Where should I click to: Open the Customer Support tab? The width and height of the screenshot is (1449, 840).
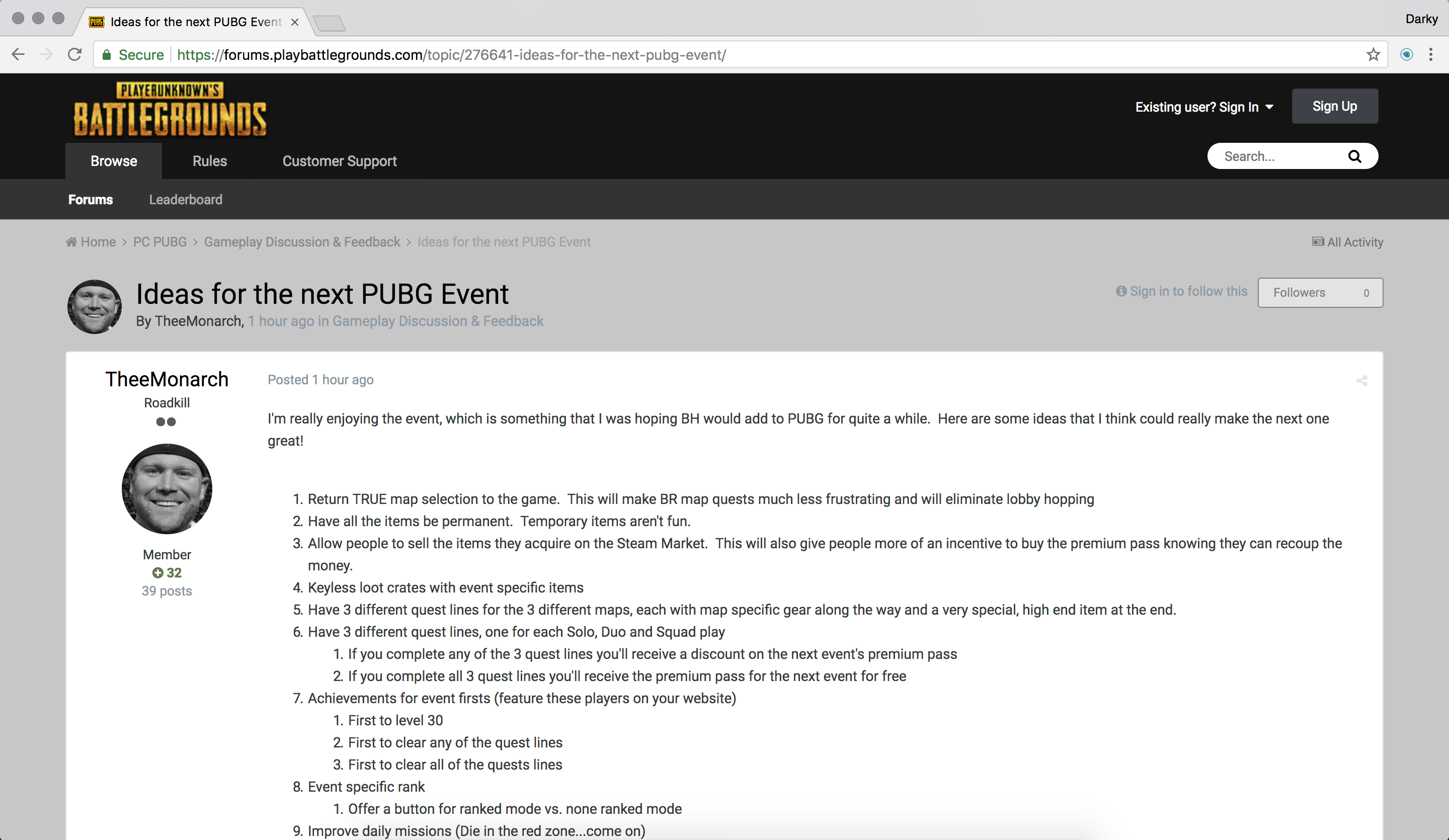coord(339,161)
